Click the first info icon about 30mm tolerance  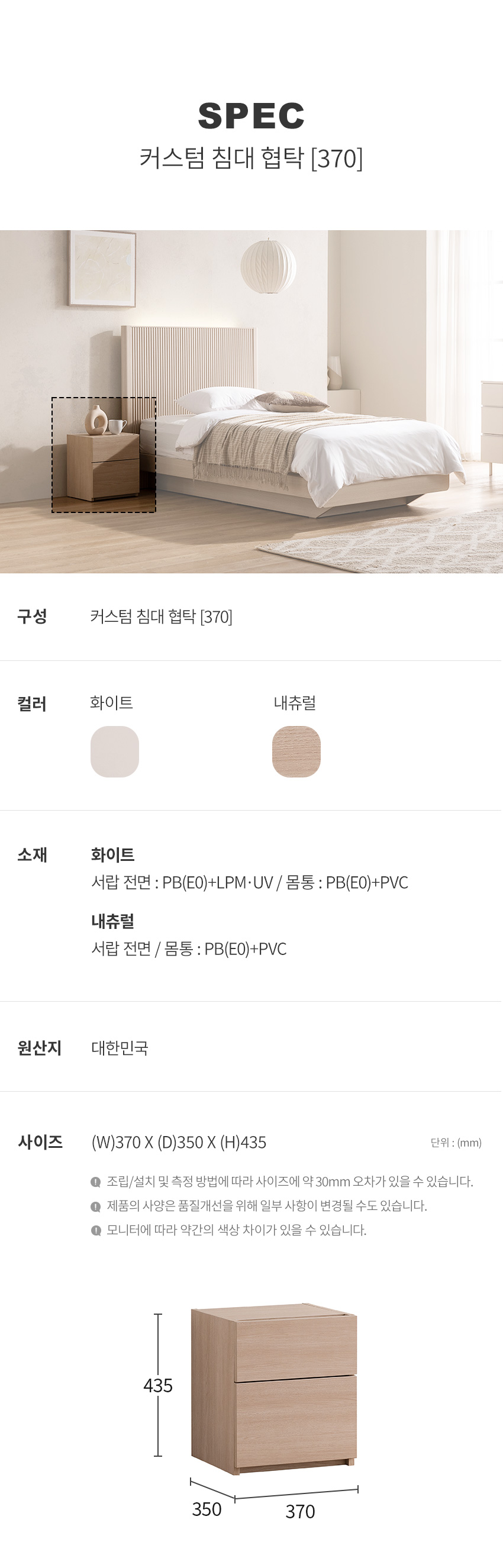pos(96,1182)
